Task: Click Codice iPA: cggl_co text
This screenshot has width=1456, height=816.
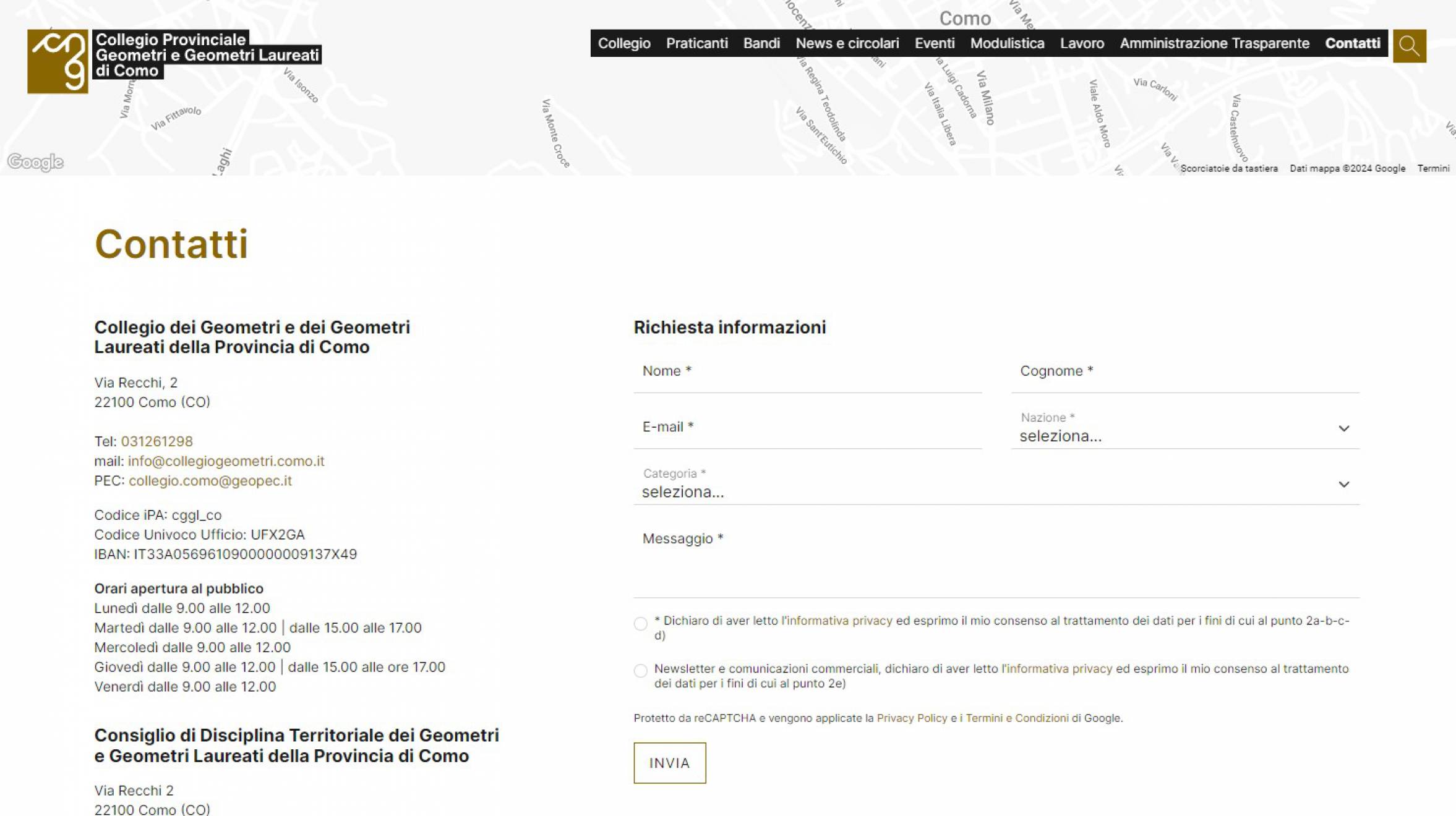Action: (x=158, y=515)
